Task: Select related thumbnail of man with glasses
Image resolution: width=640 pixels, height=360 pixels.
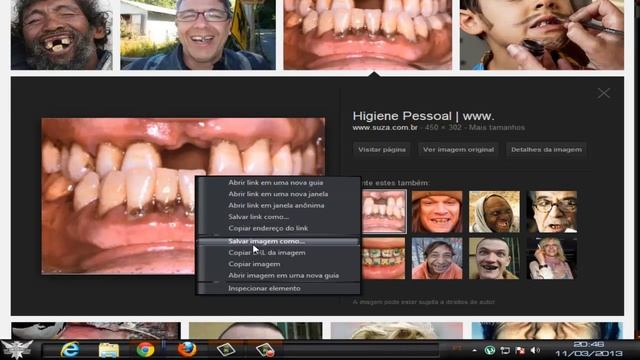Action: click(552, 211)
